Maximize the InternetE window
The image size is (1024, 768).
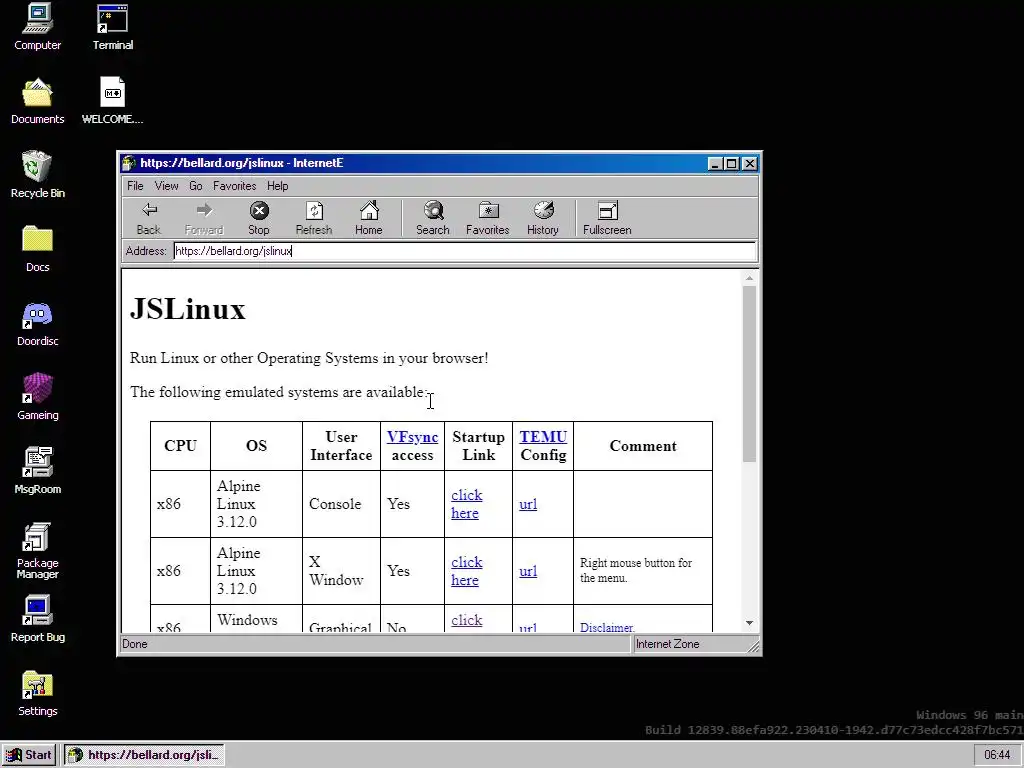[x=731, y=164]
